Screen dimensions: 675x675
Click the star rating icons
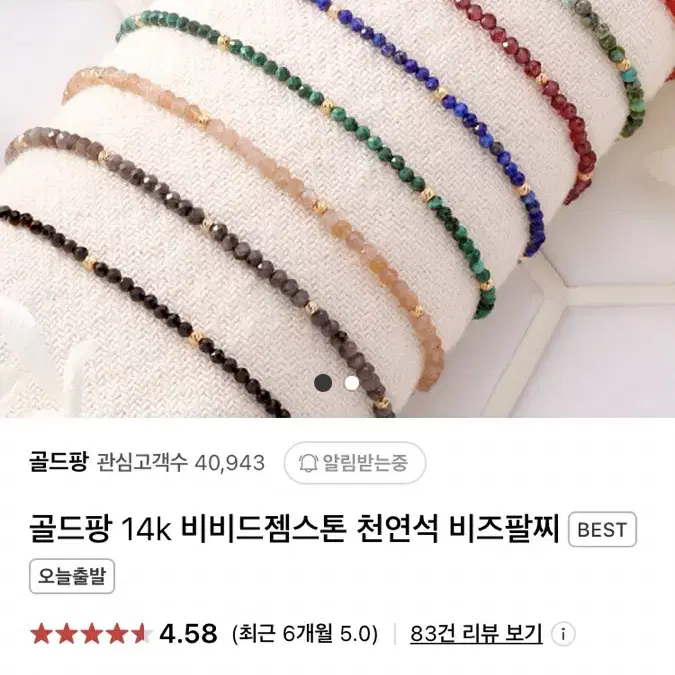[91, 634]
